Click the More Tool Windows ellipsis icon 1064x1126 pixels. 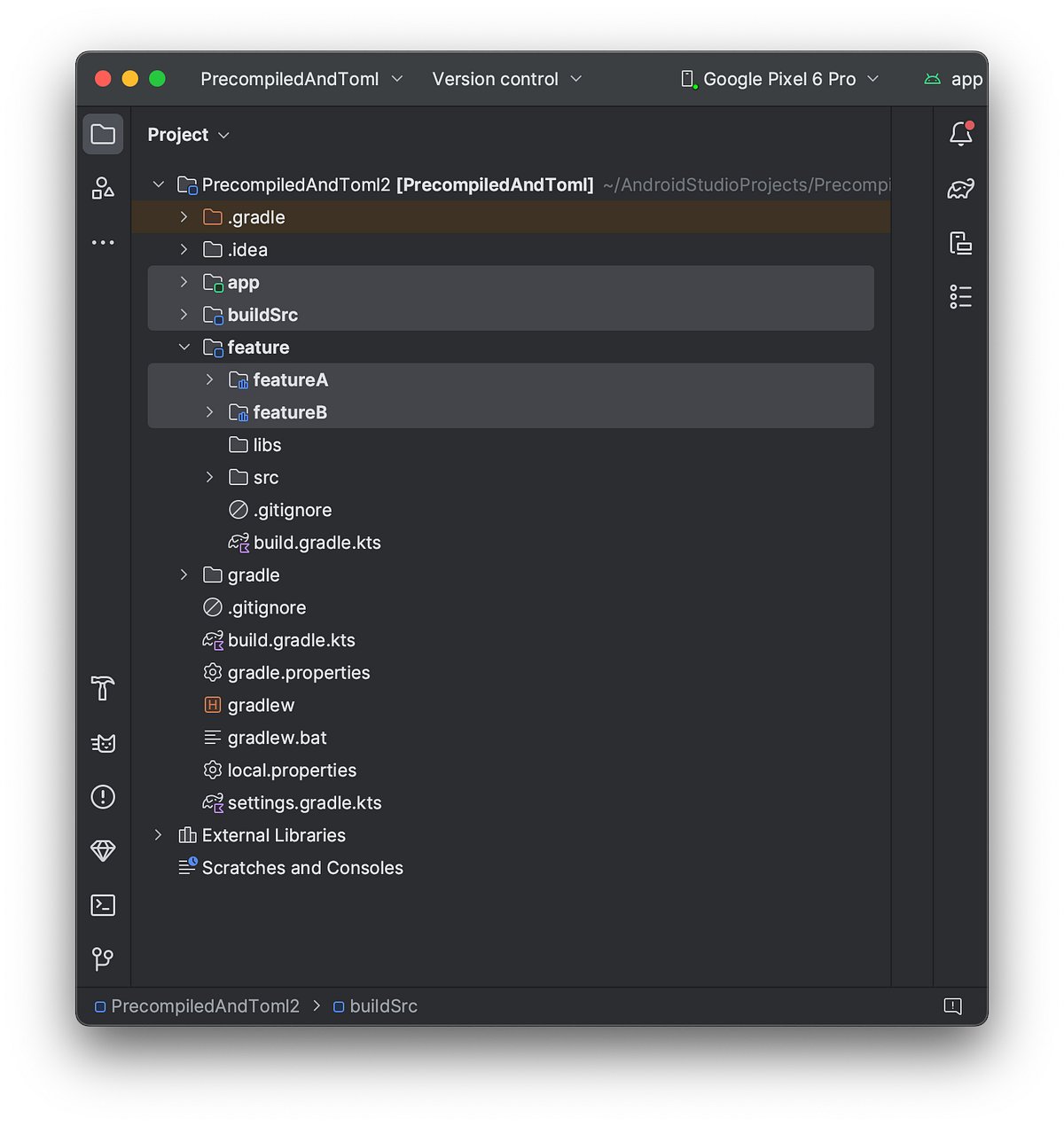point(103,242)
